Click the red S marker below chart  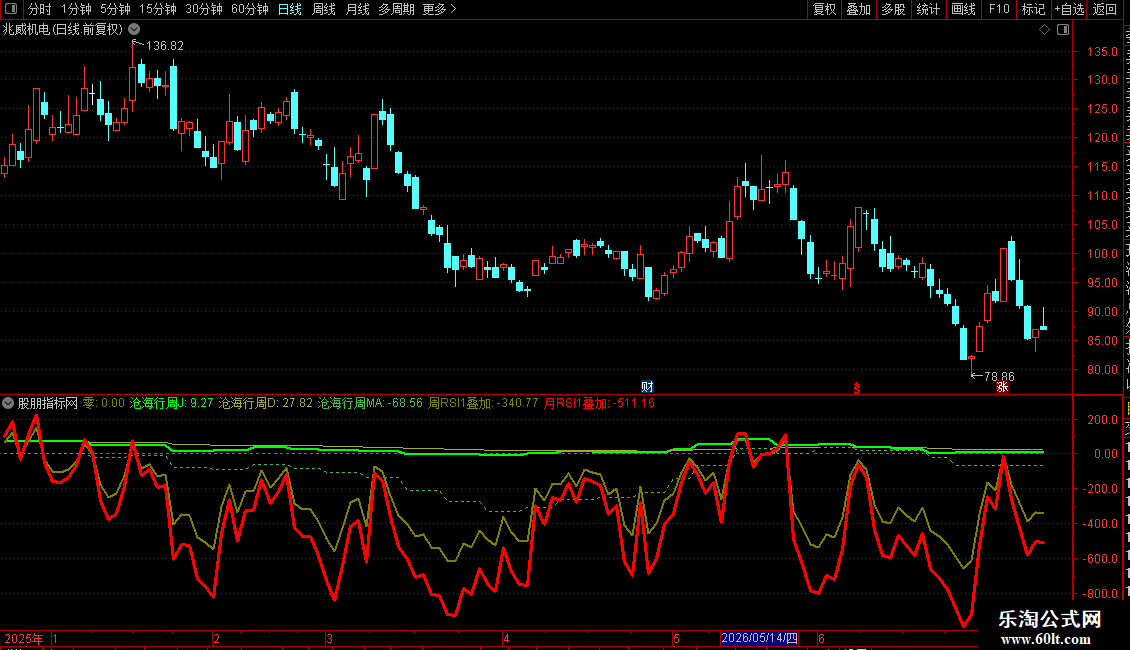click(x=857, y=388)
